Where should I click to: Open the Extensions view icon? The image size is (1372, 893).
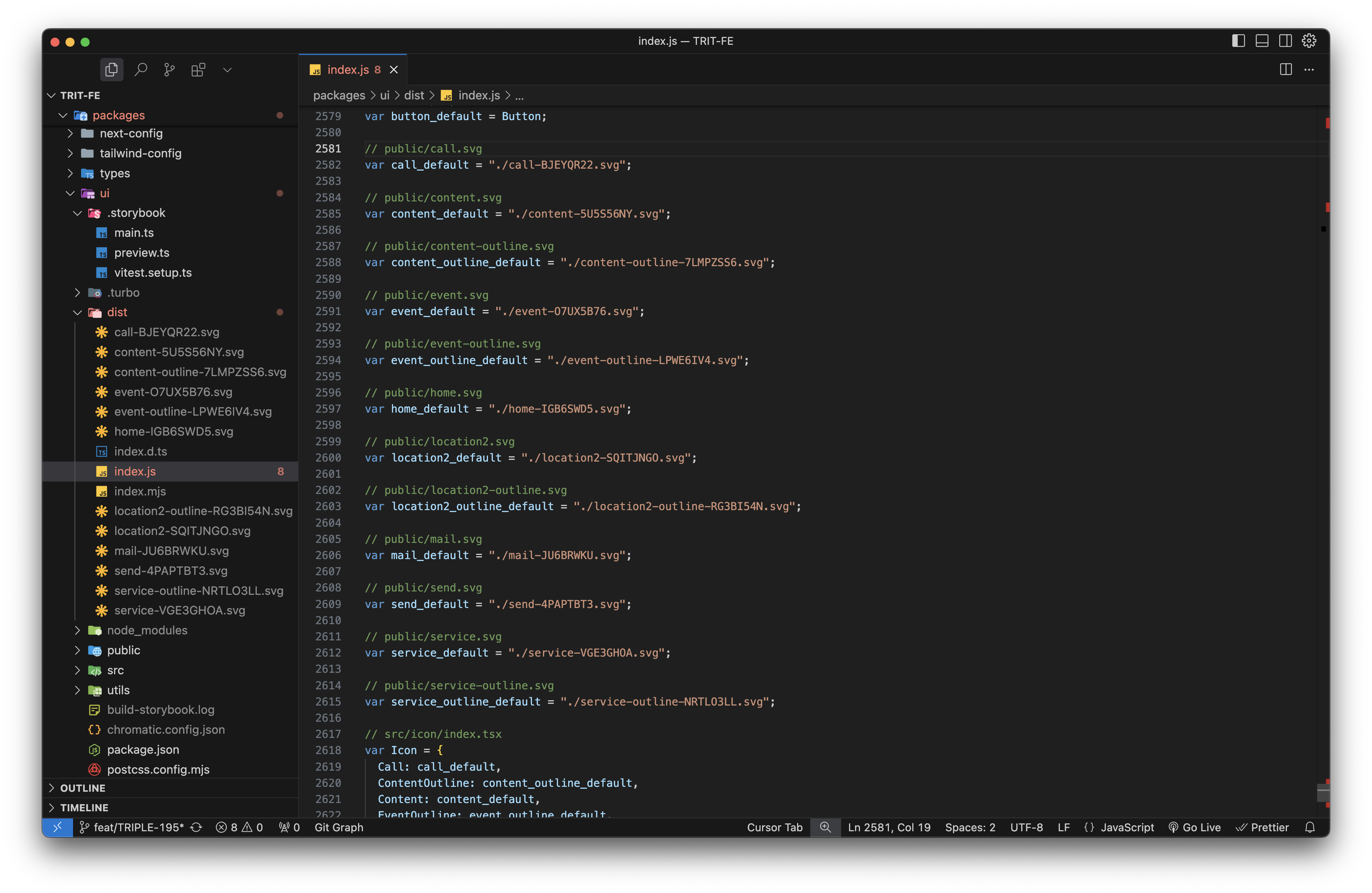click(x=198, y=70)
